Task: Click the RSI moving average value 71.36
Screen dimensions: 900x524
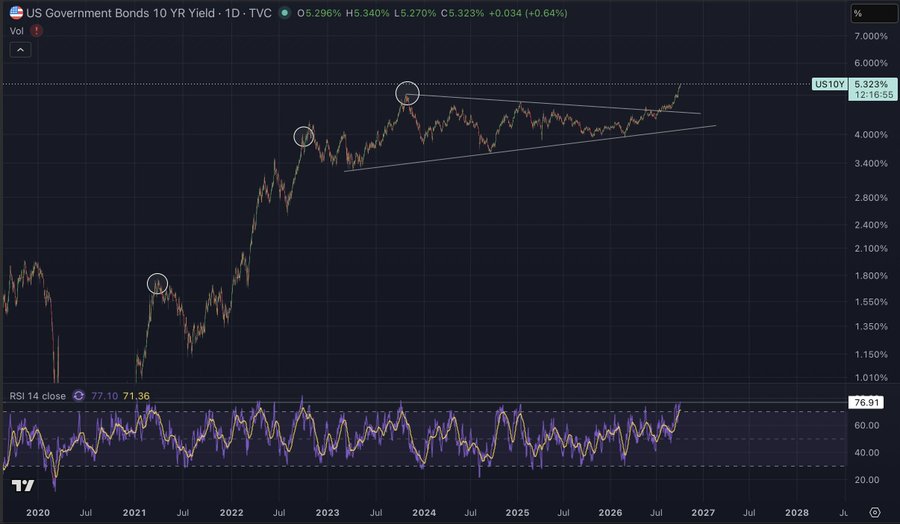Action: pos(136,396)
